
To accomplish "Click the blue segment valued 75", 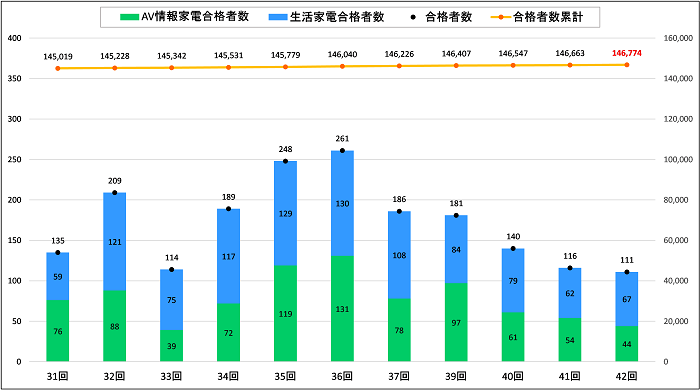I will tap(171, 300).
